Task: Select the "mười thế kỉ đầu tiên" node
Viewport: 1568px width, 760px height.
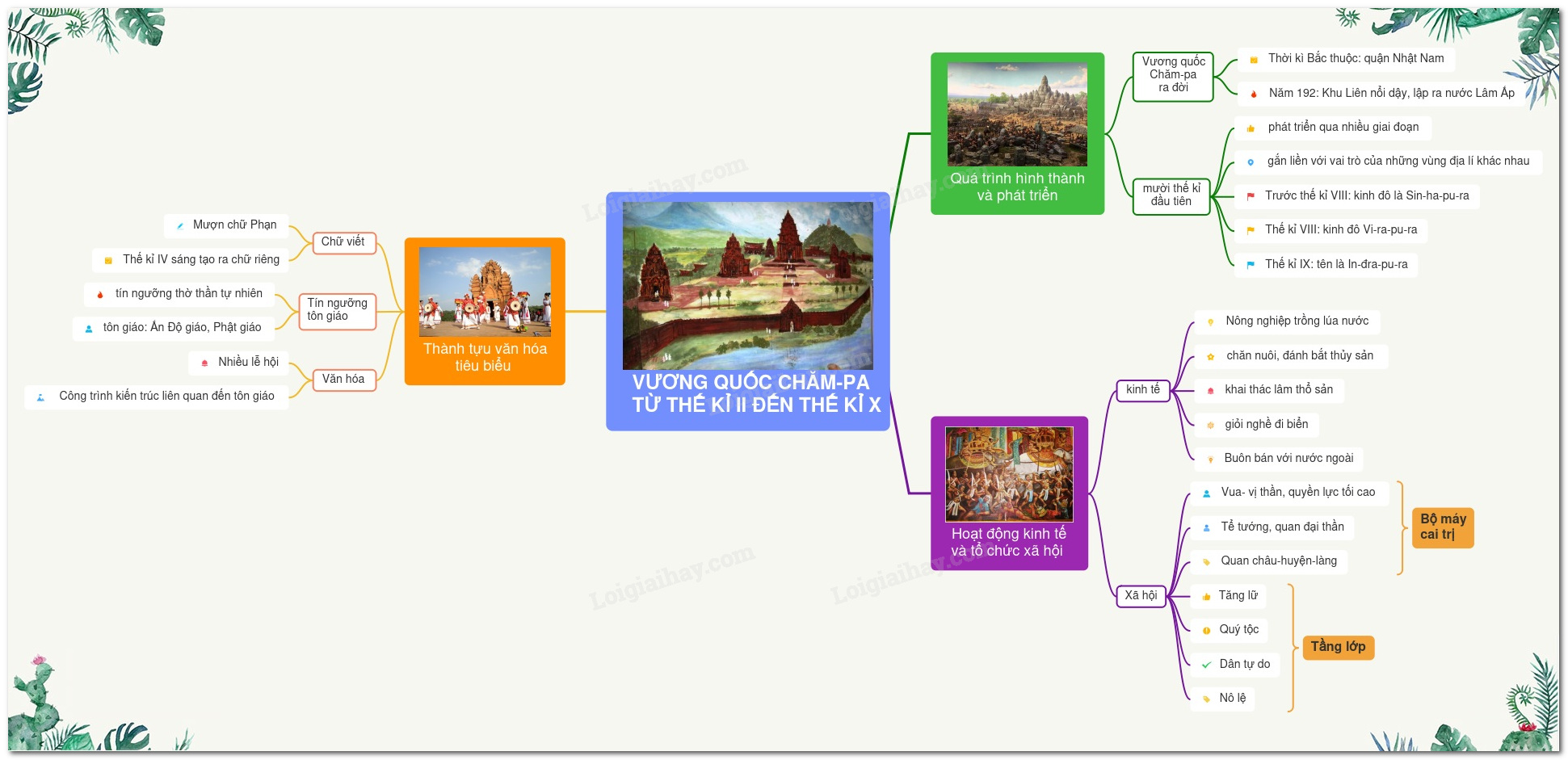Action: point(1171,195)
